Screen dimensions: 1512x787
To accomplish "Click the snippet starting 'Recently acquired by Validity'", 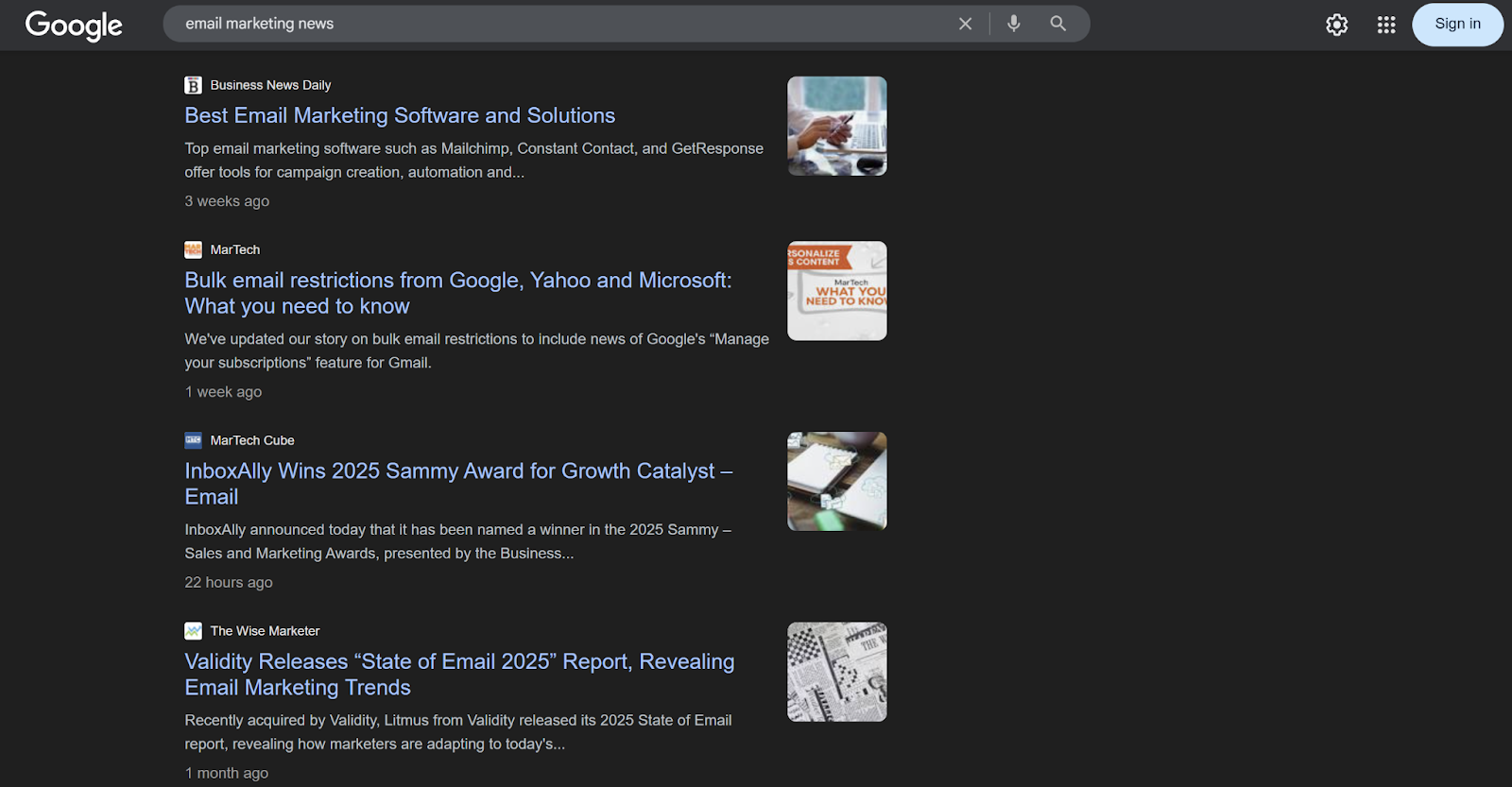I will click(x=458, y=732).
